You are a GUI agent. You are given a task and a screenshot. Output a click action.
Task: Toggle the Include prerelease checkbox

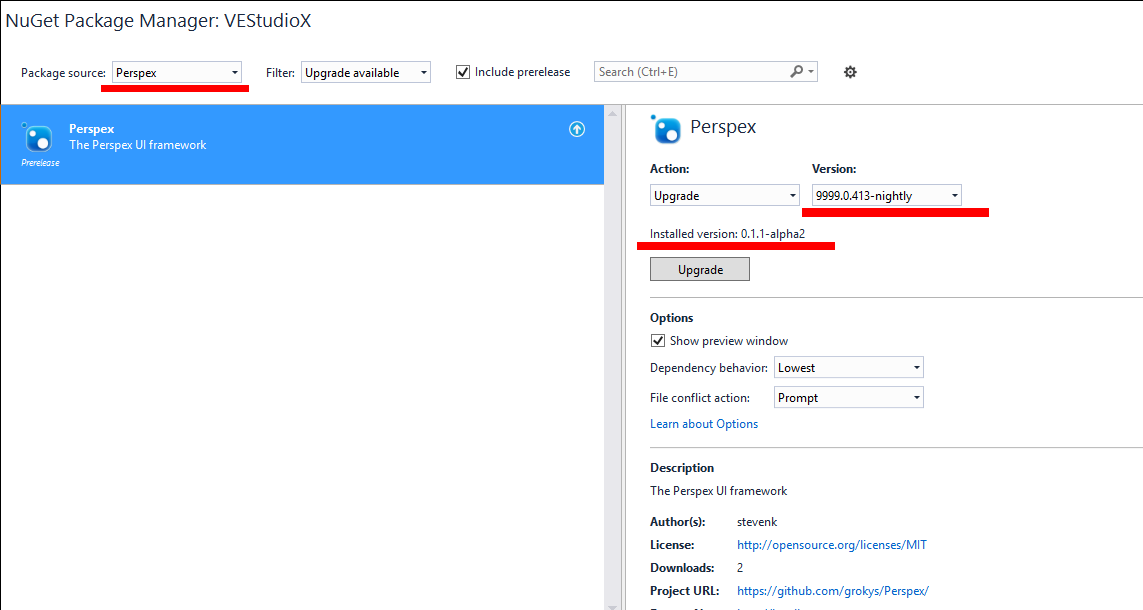(x=463, y=72)
